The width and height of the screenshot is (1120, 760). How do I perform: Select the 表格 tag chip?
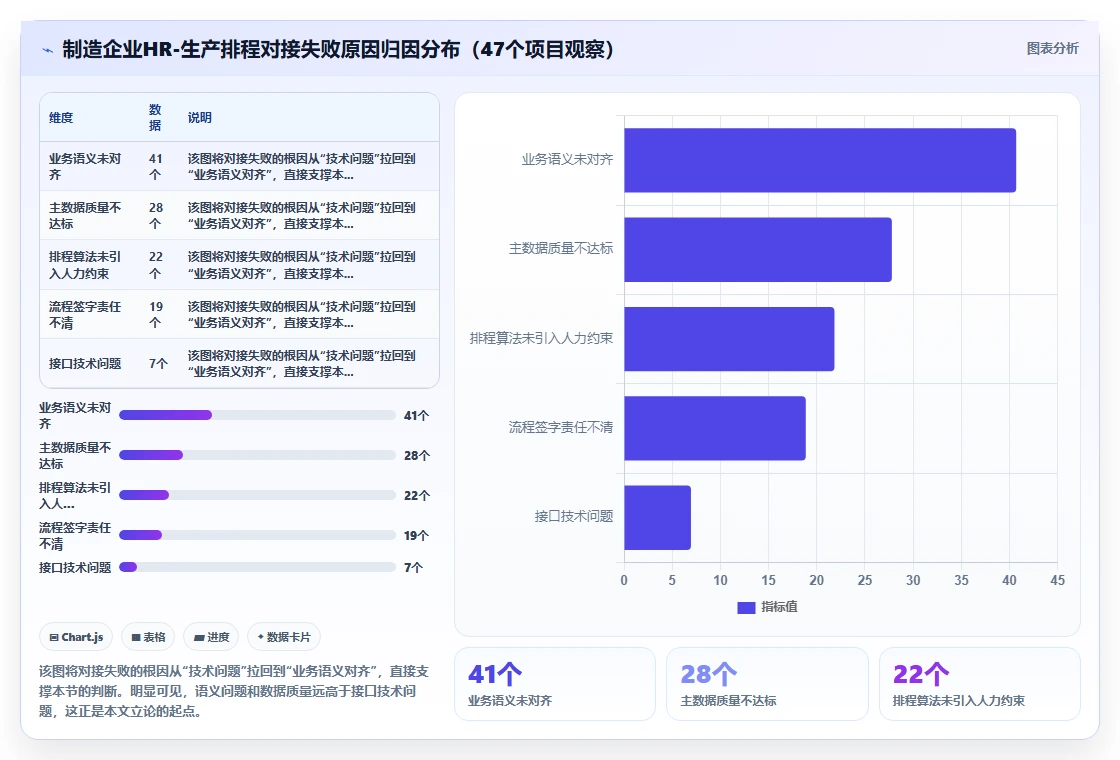click(x=149, y=637)
